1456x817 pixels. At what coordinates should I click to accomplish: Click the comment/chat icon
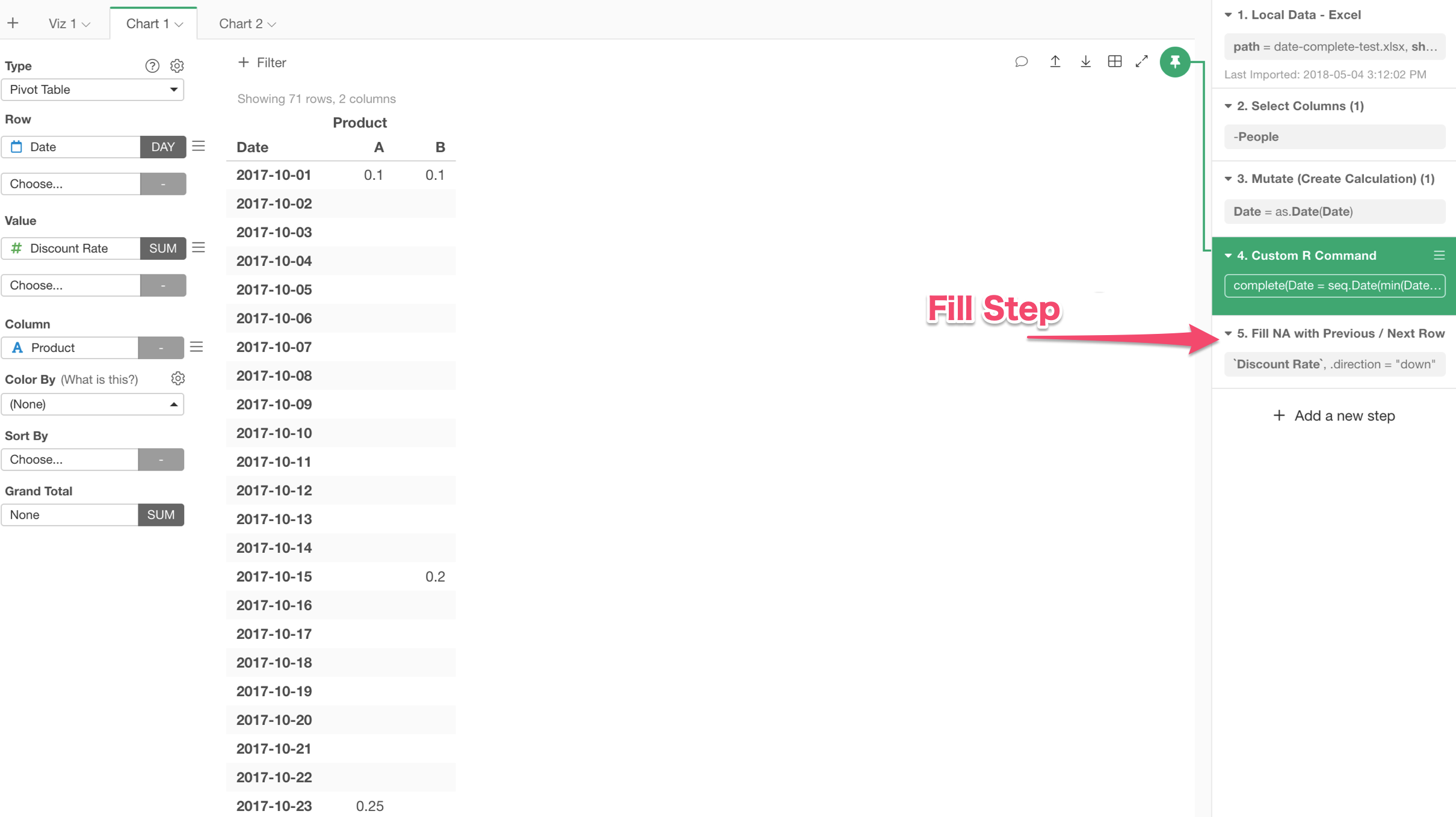pos(1021,62)
